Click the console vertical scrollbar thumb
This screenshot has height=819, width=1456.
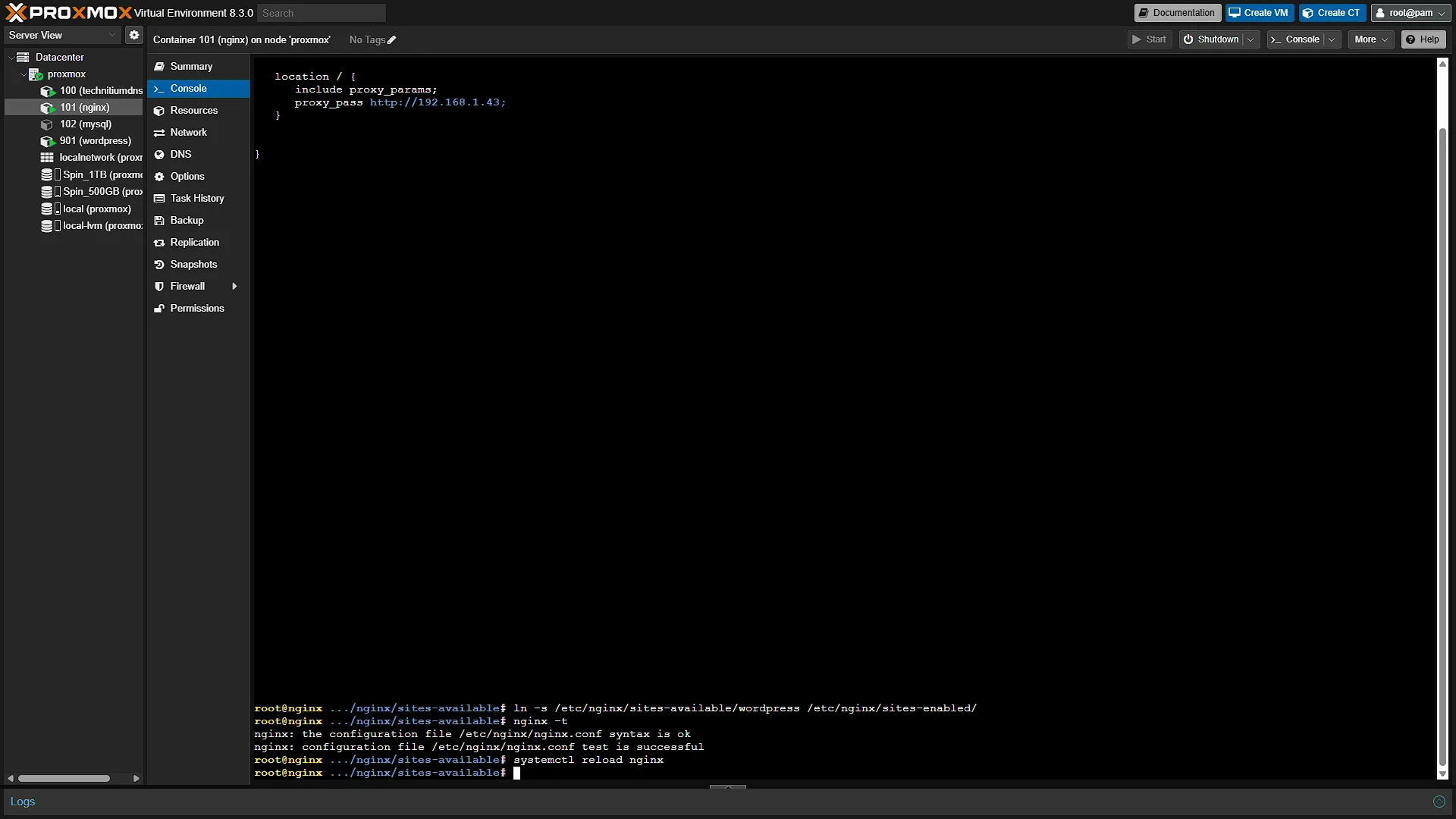coord(1442,447)
